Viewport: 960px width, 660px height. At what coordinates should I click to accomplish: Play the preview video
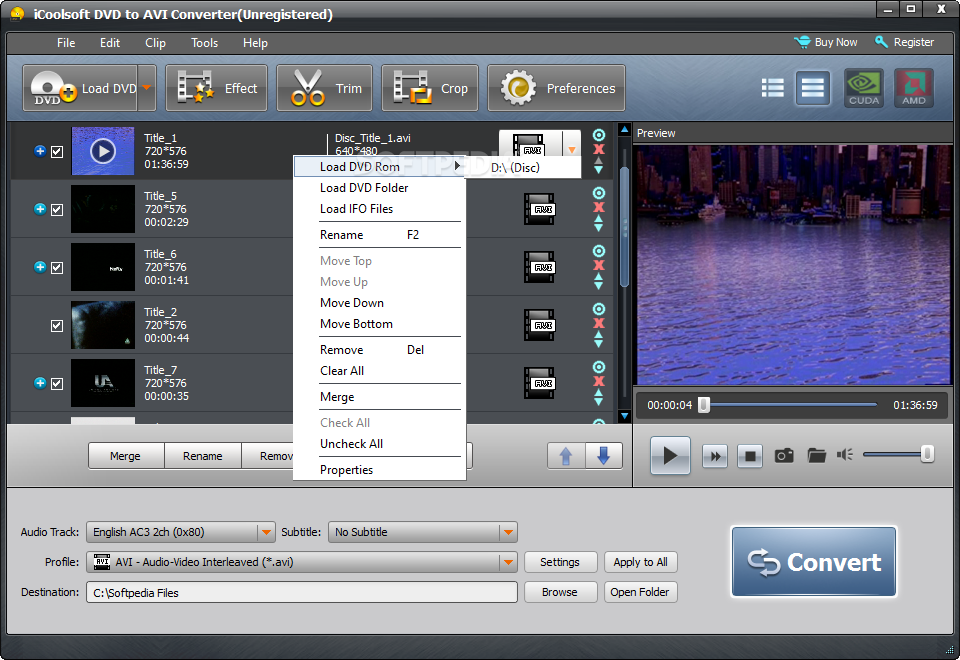point(670,456)
